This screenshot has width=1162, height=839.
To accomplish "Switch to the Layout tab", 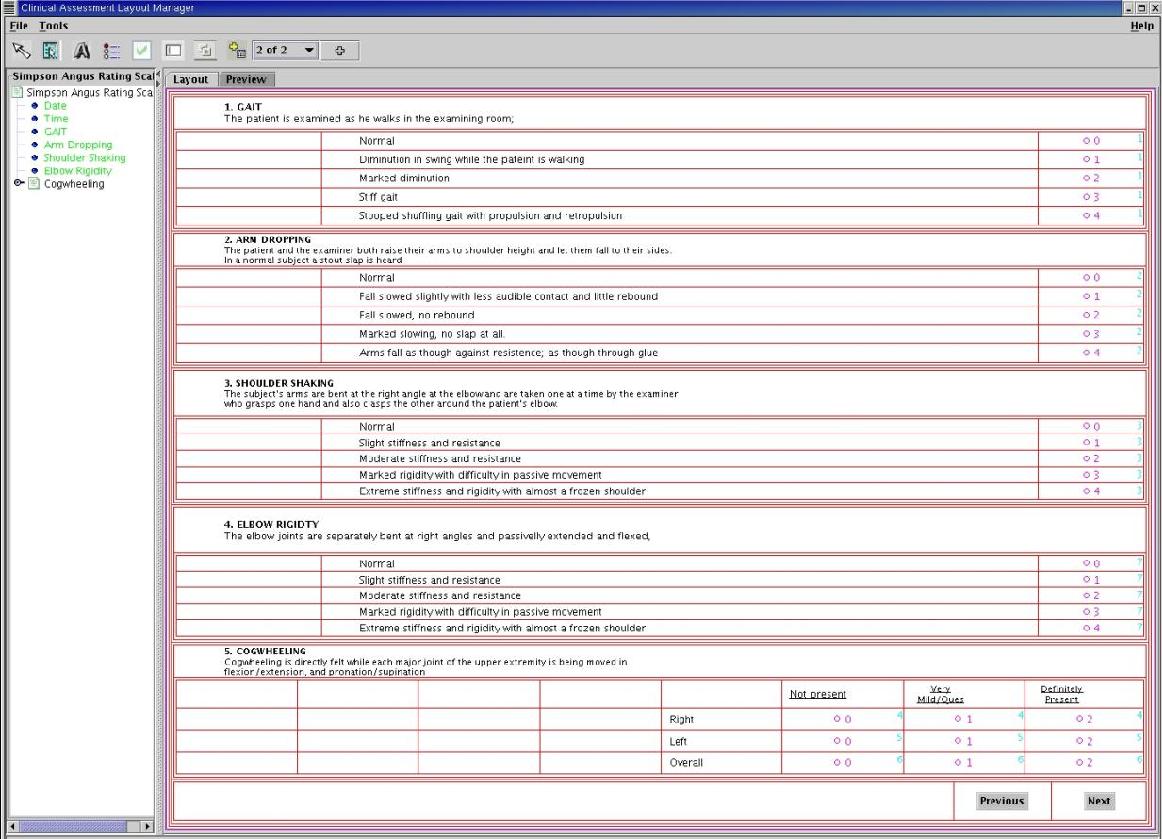I will (190, 79).
